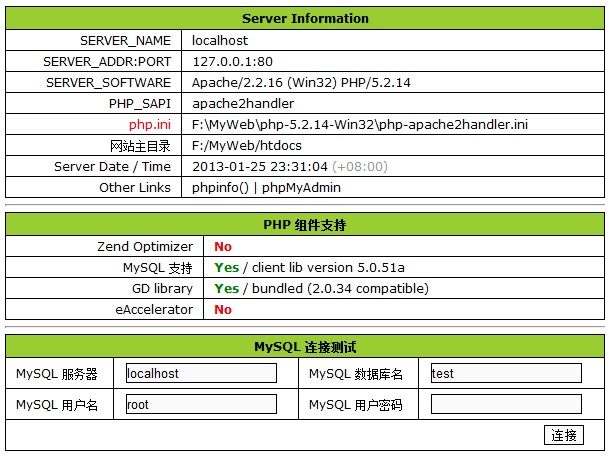Select the SERVER_NAME value localhost
This screenshot has width=609, height=456.
click(220, 40)
